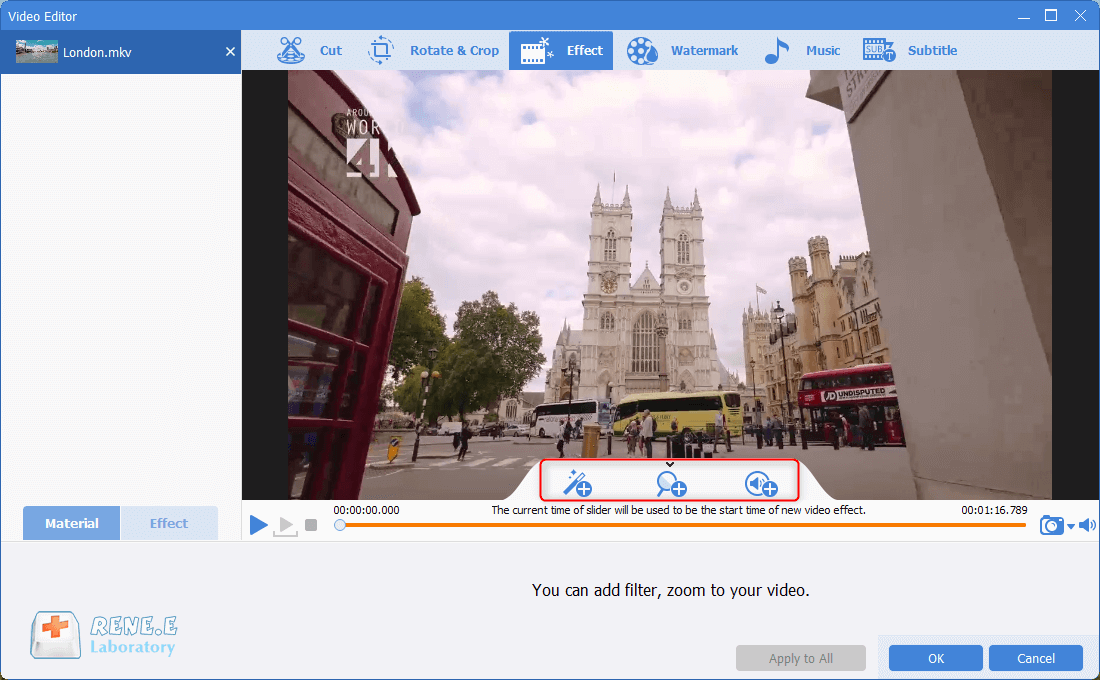Open the Cut tab

tap(309, 51)
